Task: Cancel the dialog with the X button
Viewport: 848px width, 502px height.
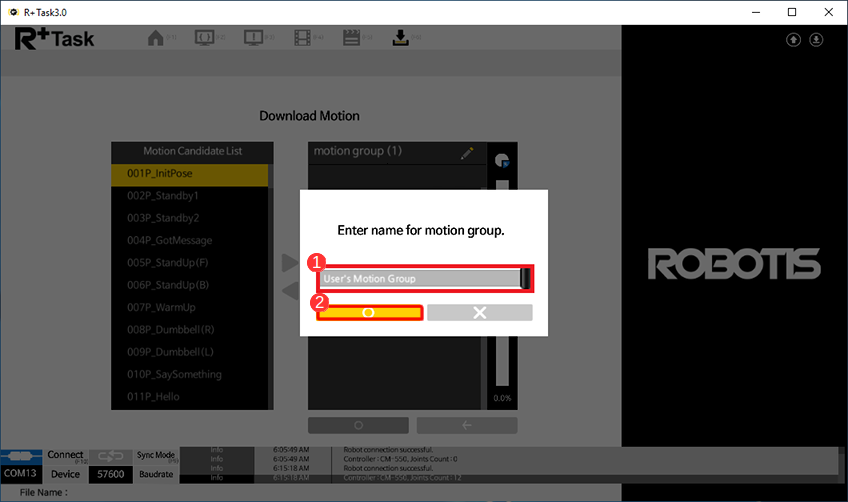Action: (479, 313)
